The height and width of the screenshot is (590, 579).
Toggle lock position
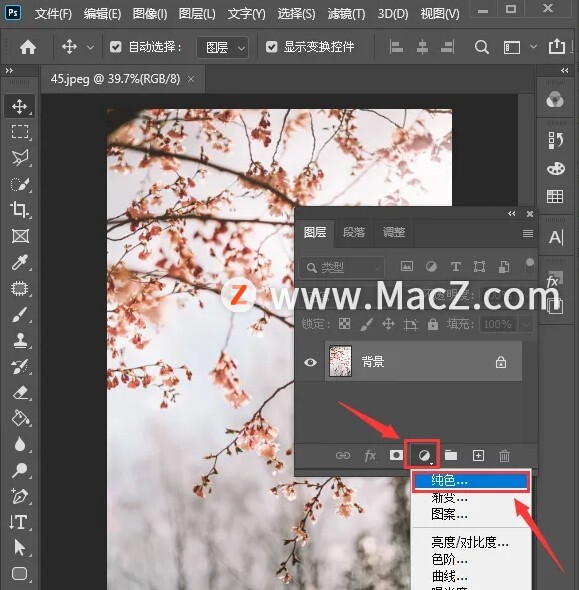coord(388,324)
